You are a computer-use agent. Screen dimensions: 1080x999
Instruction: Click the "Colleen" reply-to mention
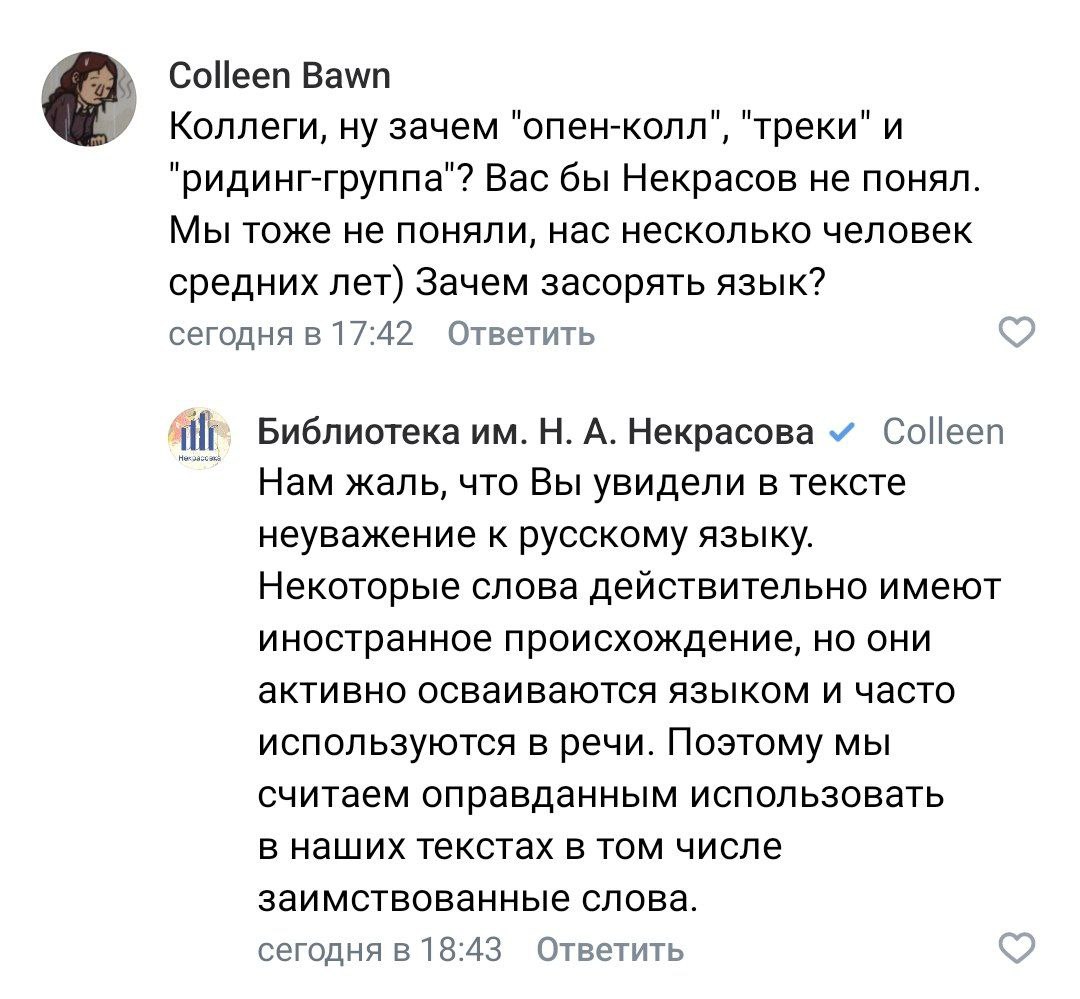(944, 432)
